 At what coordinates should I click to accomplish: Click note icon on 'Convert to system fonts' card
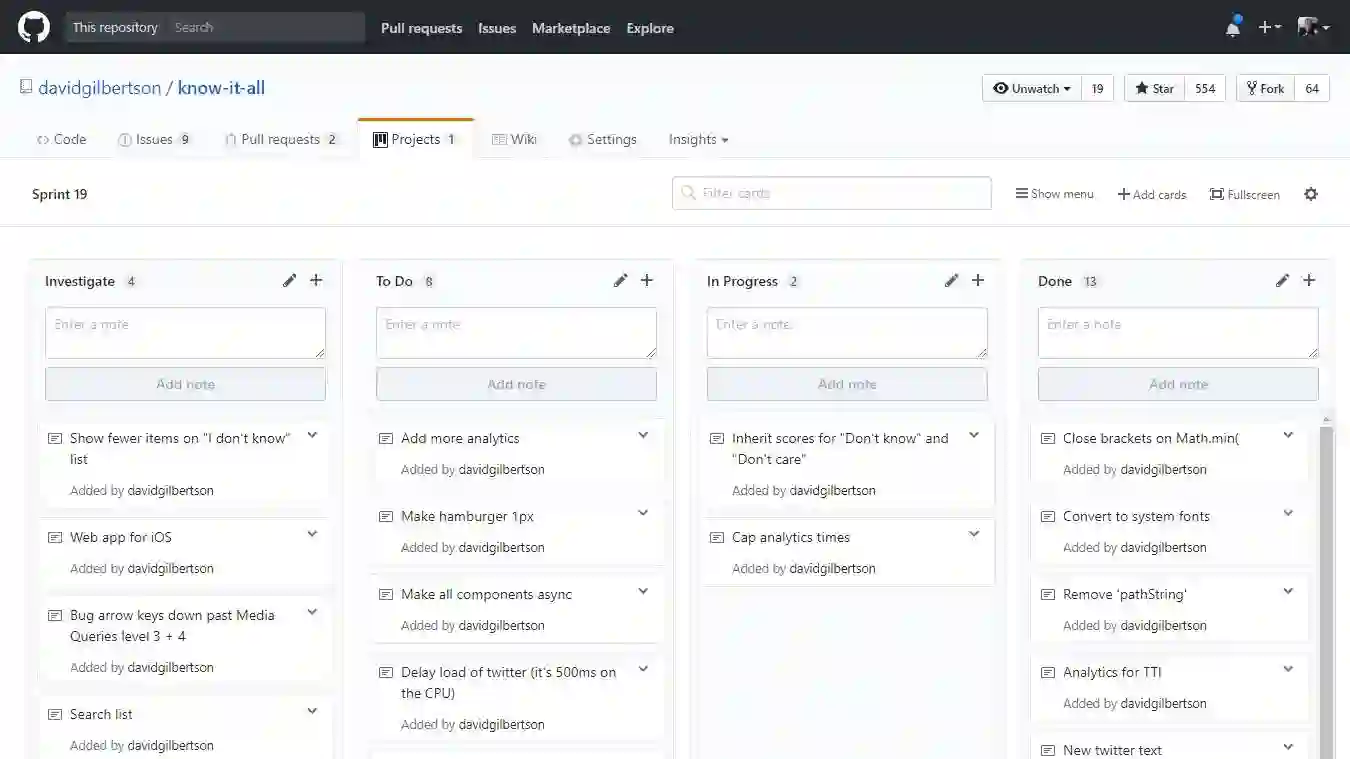pyautogui.click(x=1048, y=517)
